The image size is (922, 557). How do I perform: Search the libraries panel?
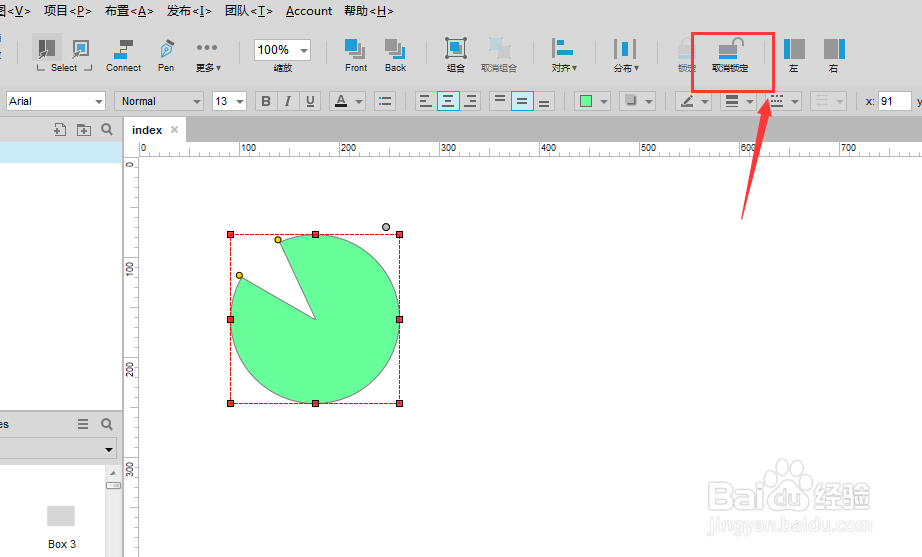[106, 424]
